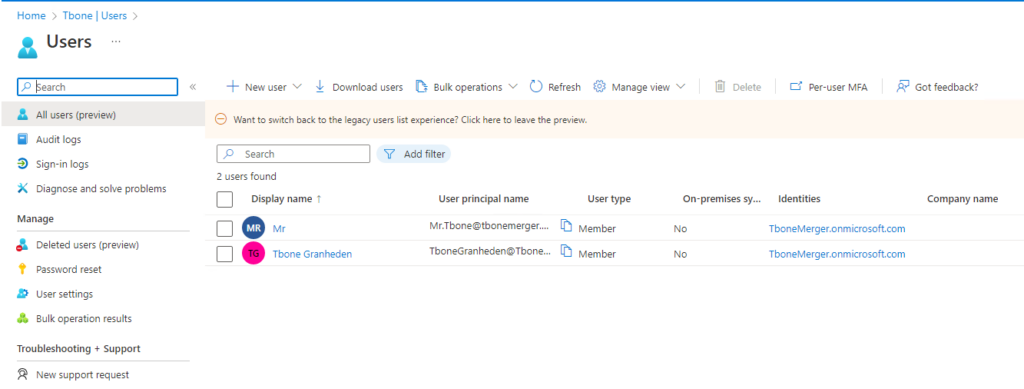The width and height of the screenshot is (1024, 389).
Task: Copy Mr.Tbone user principal name
Action: [567, 226]
